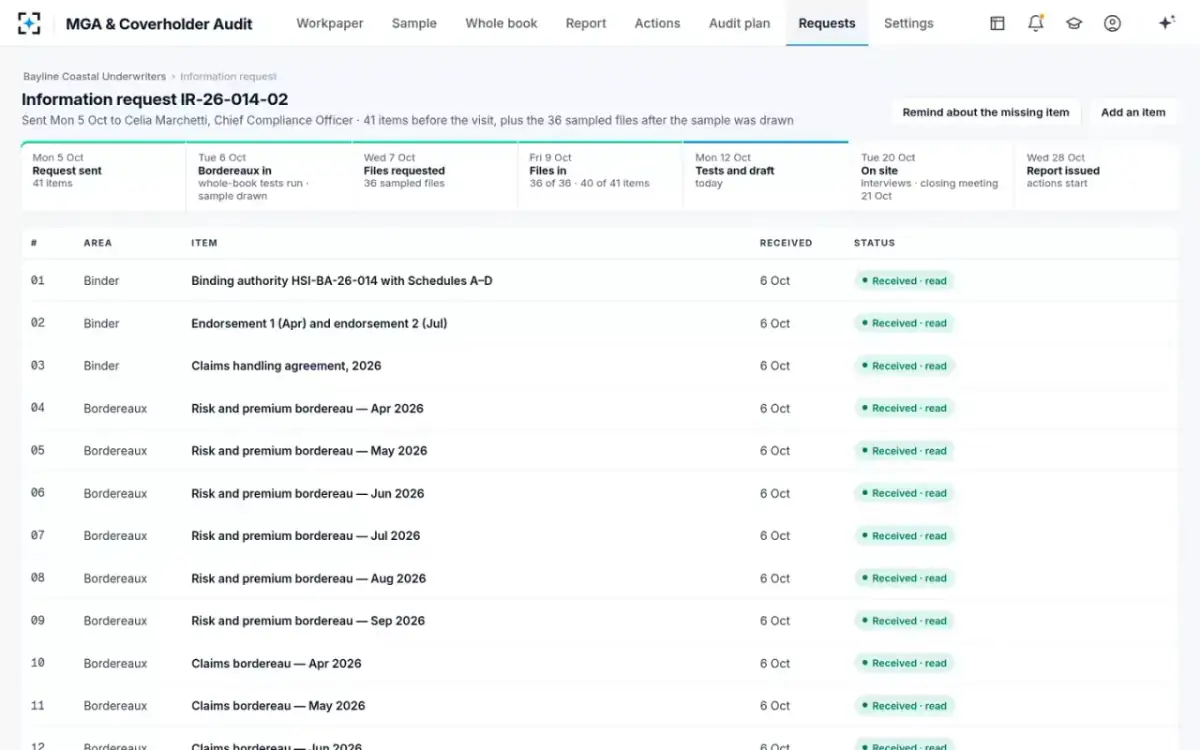Select the Request sent timeline step
The width and height of the screenshot is (1200, 750).
104,176
